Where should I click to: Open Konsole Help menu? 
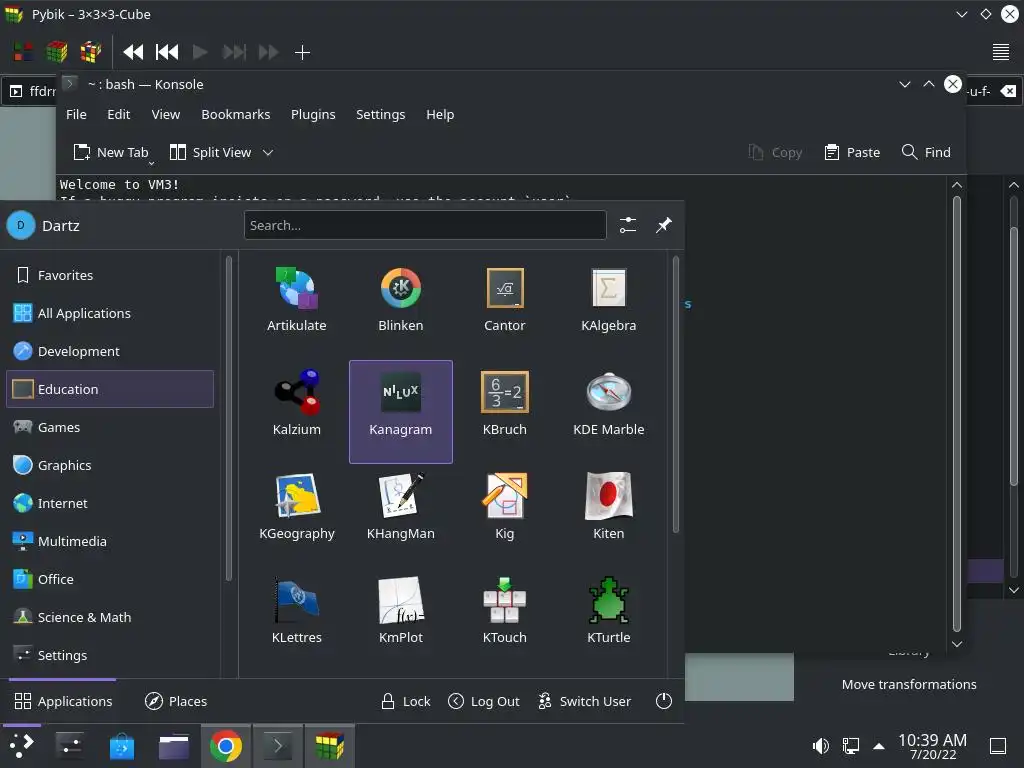pyautogui.click(x=440, y=114)
